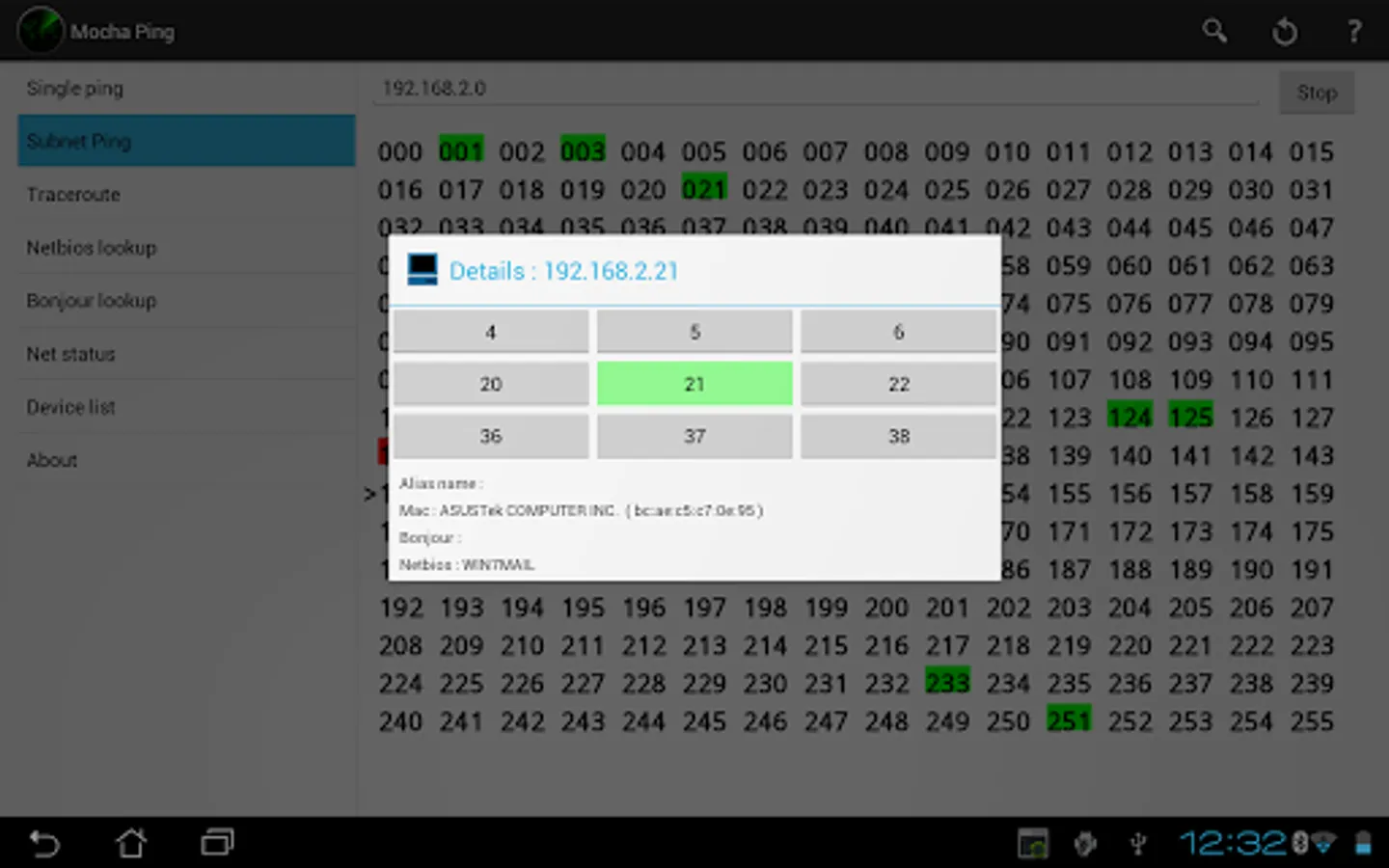Viewport: 1389px width, 868px height.
Task: Open Single ping section
Action: click(x=187, y=88)
